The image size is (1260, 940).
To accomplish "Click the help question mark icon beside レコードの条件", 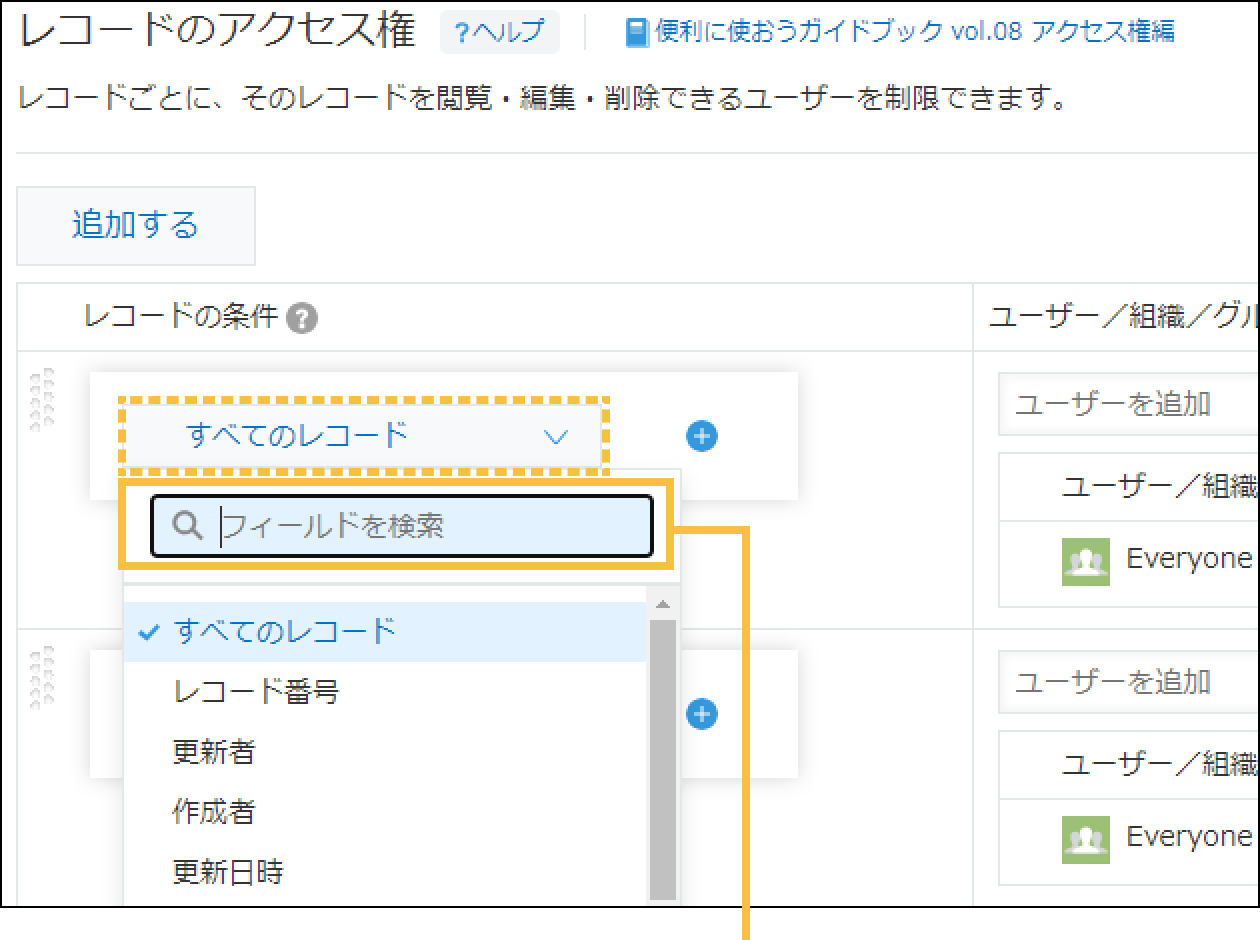I will click(x=303, y=317).
